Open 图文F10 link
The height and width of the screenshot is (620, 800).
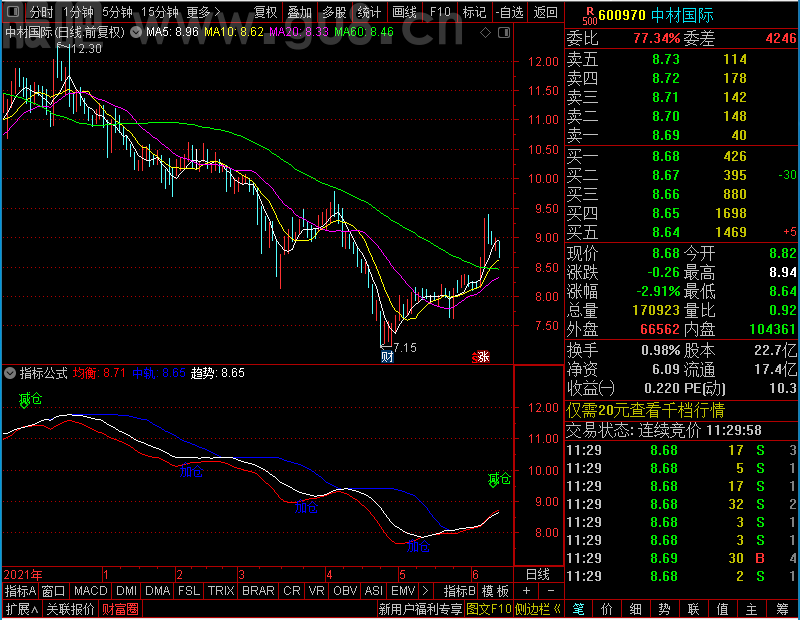(489, 609)
